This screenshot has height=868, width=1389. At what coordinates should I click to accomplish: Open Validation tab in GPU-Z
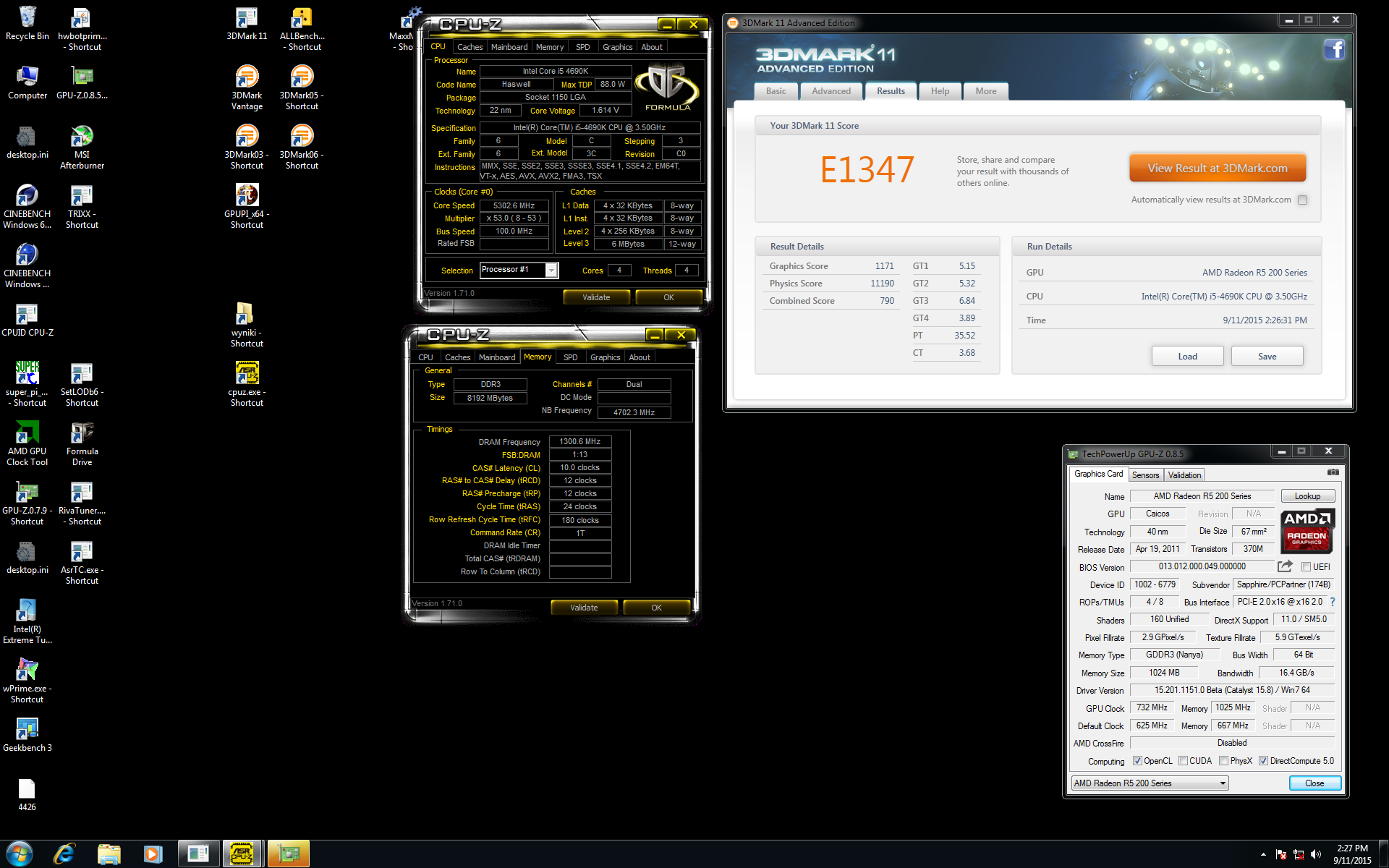pos(1184,475)
